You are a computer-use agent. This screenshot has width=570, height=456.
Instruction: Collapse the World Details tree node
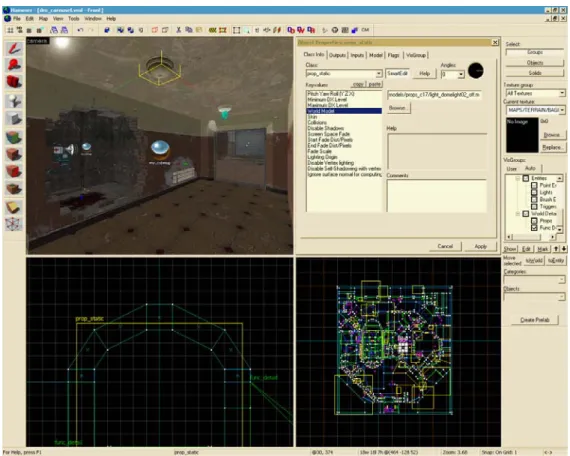(517, 214)
